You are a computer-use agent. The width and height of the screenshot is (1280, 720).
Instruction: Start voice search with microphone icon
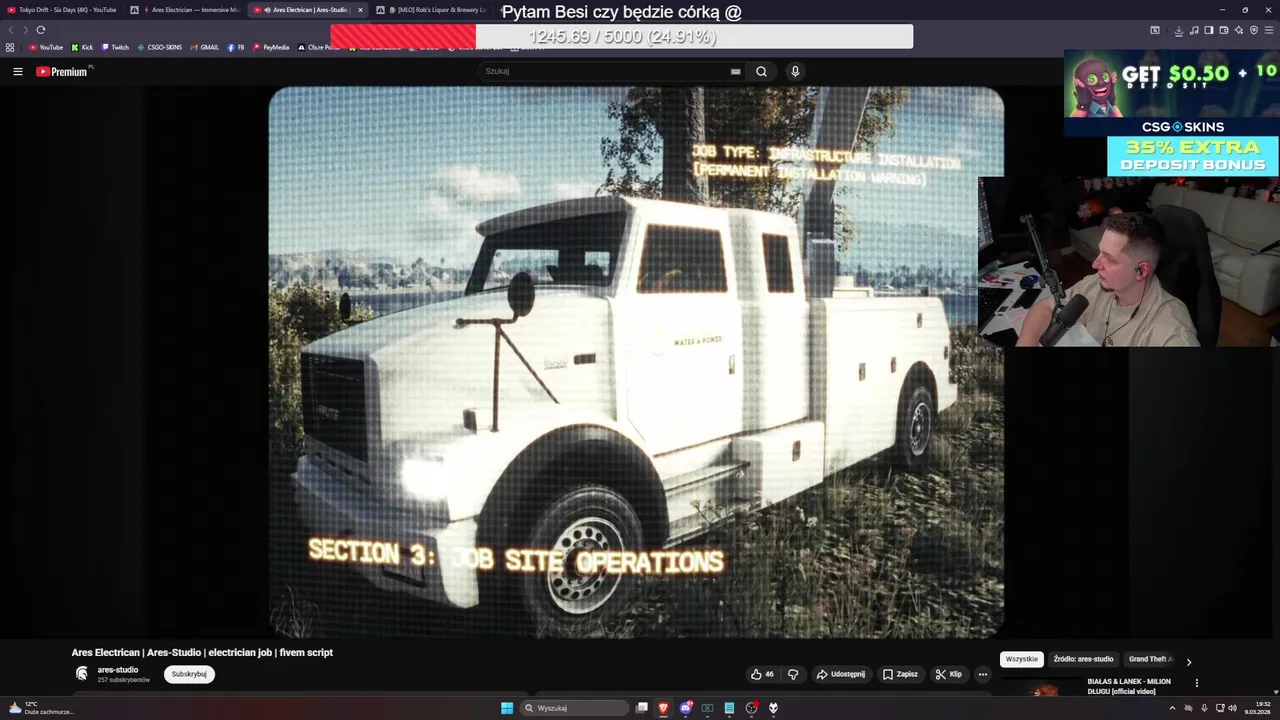[x=795, y=71]
